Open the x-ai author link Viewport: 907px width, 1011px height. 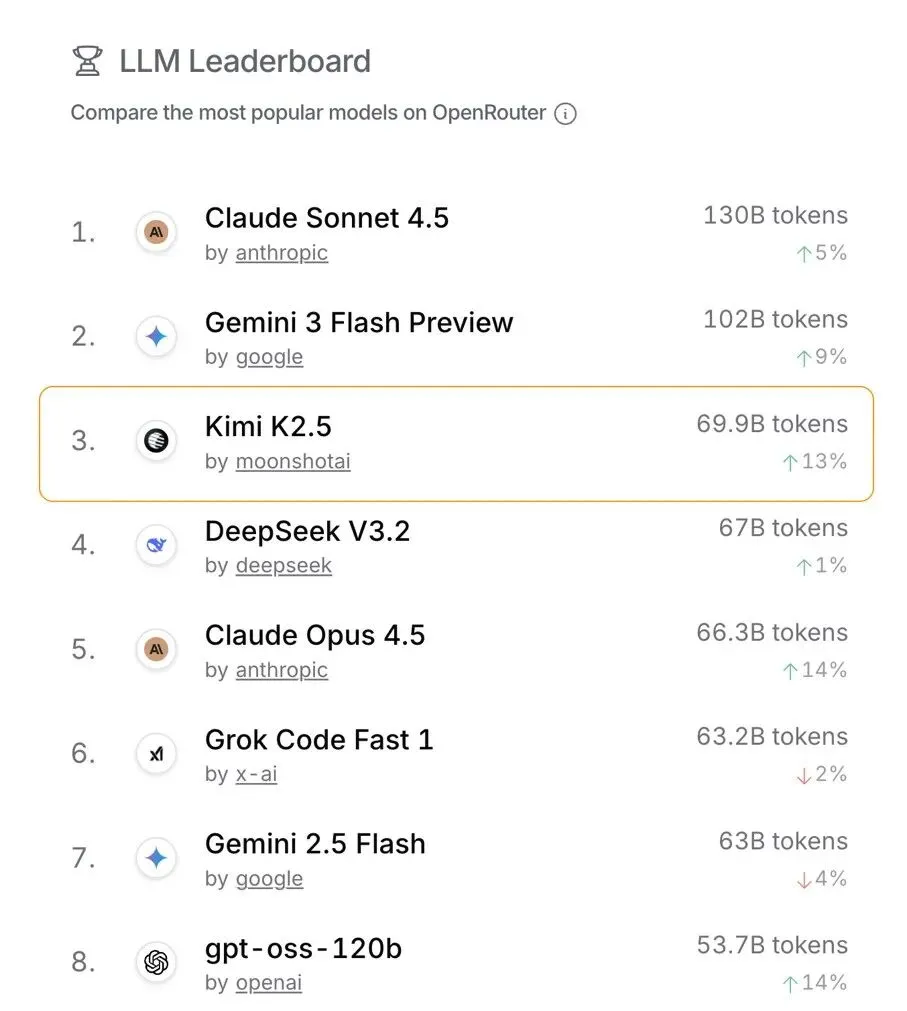[256, 774]
